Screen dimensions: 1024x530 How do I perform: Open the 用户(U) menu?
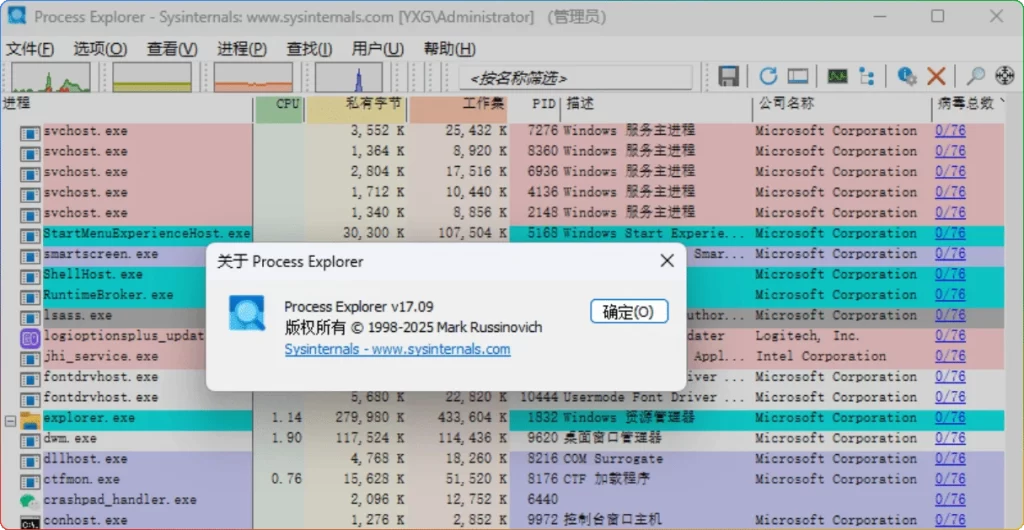pyautogui.click(x=377, y=49)
